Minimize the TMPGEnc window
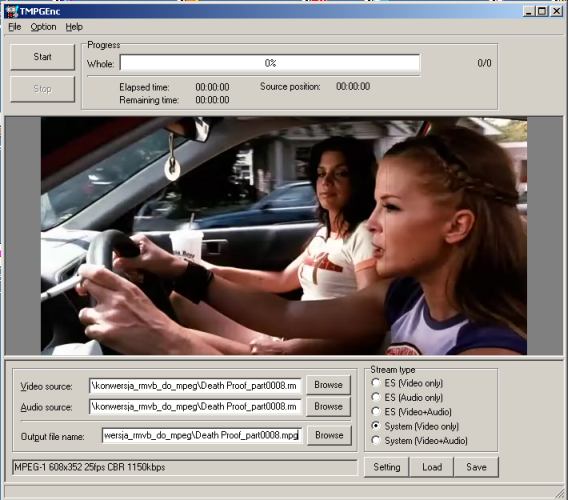Image resolution: width=568 pixels, height=500 pixels. point(529,12)
